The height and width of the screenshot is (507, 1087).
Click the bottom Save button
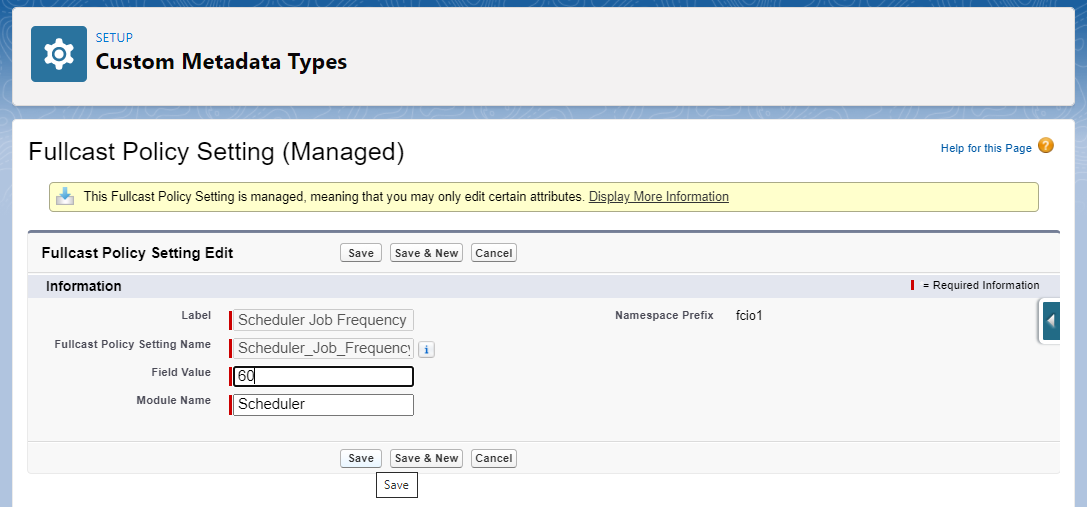(360, 458)
